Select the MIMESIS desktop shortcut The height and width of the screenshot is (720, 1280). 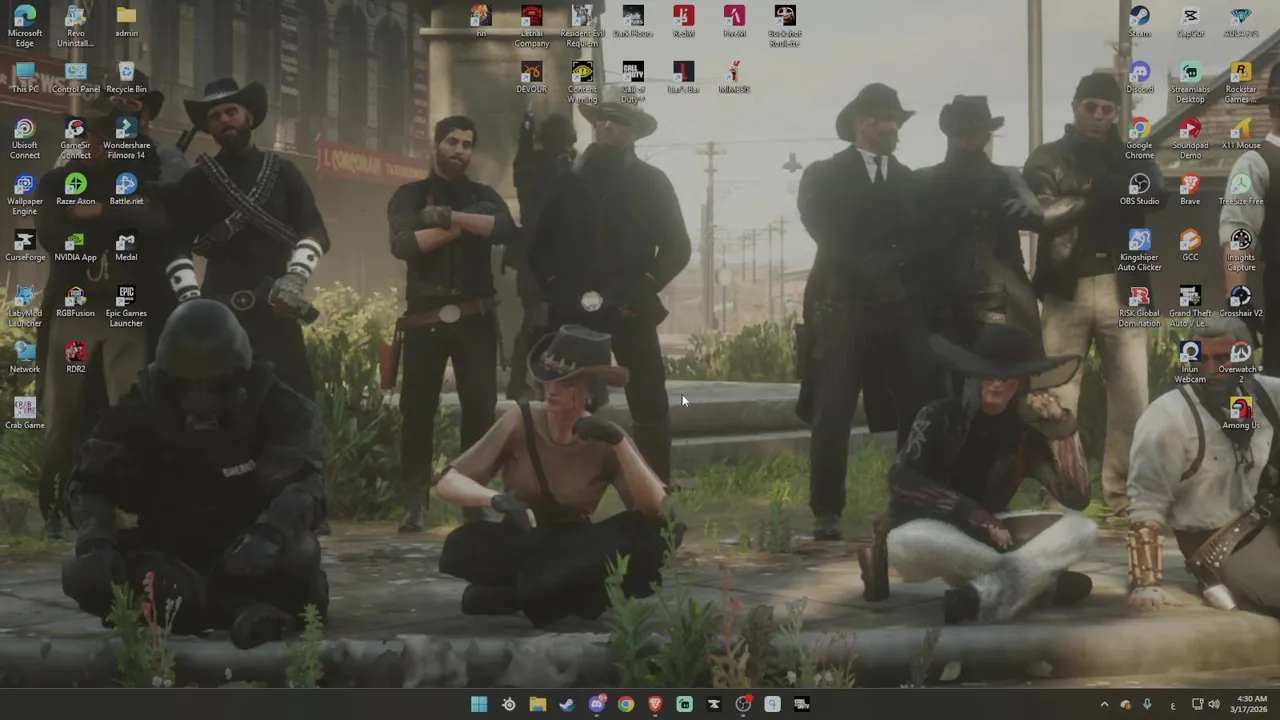[x=734, y=78]
